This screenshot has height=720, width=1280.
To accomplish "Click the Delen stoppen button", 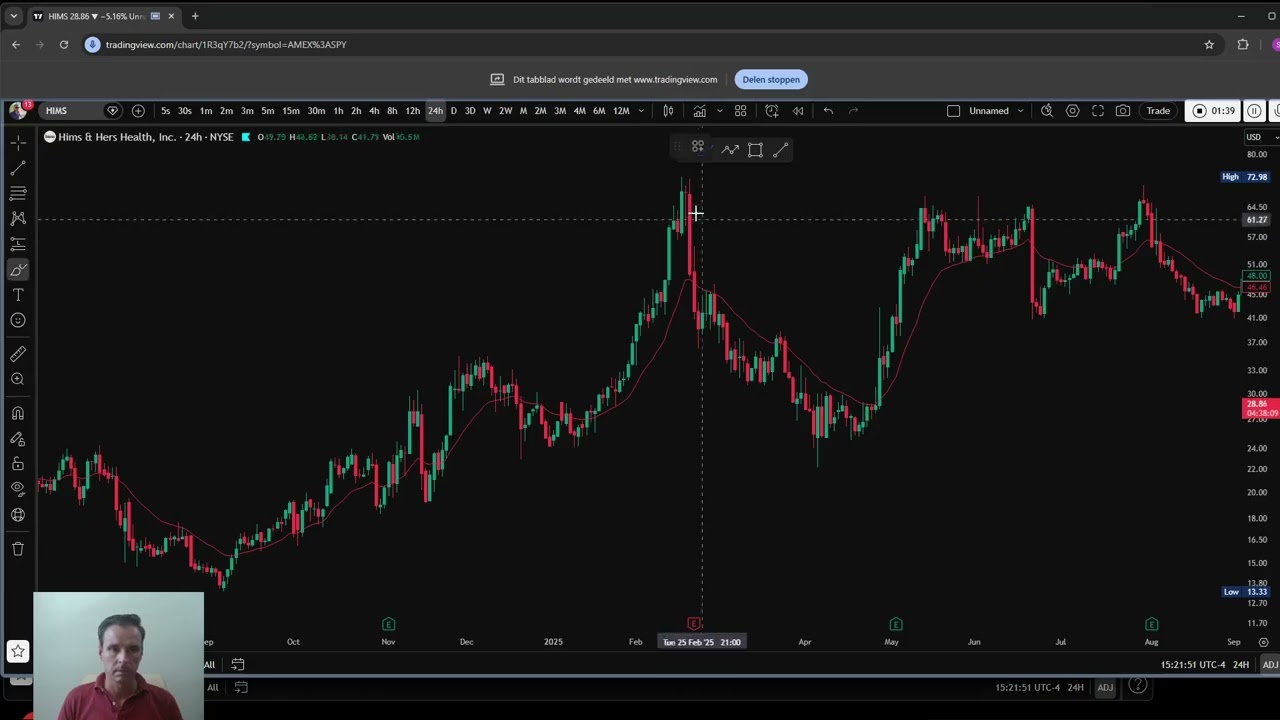I will point(771,79).
